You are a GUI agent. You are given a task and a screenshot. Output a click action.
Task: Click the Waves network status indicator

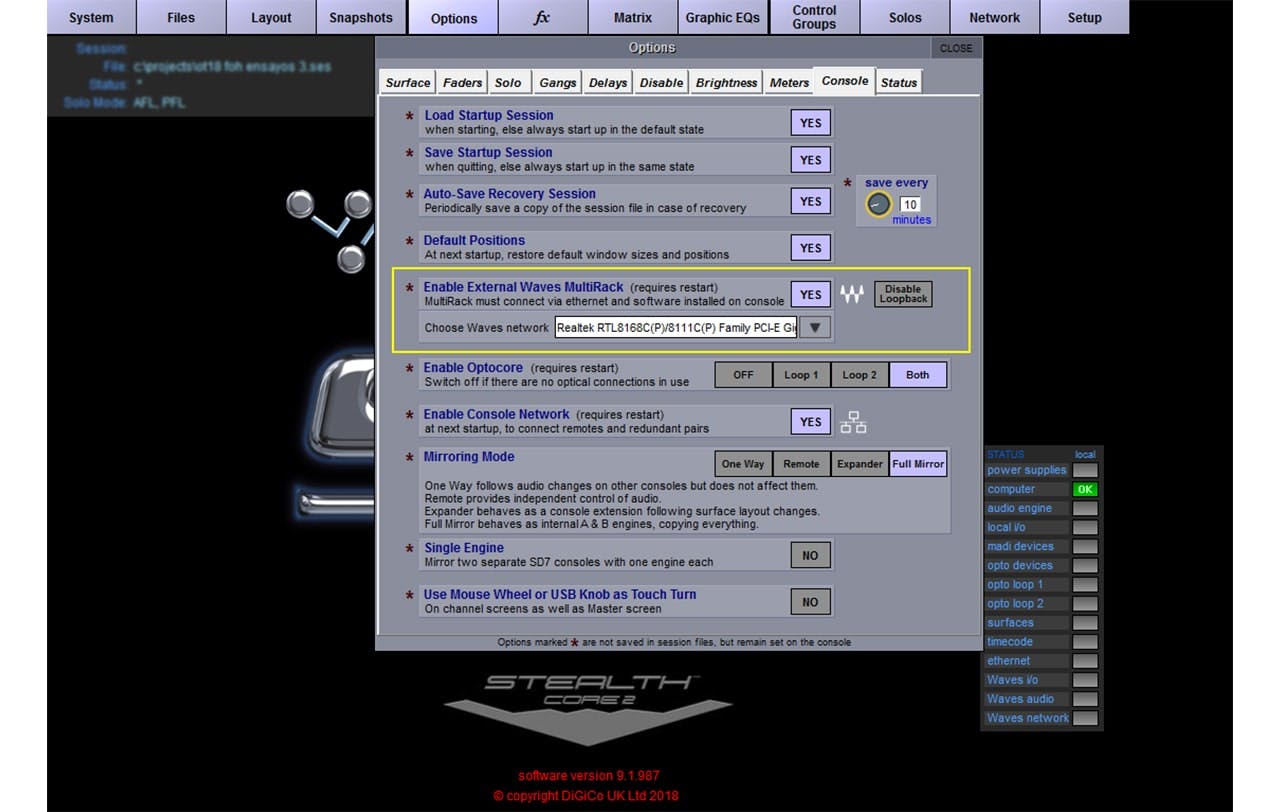(x=1085, y=718)
